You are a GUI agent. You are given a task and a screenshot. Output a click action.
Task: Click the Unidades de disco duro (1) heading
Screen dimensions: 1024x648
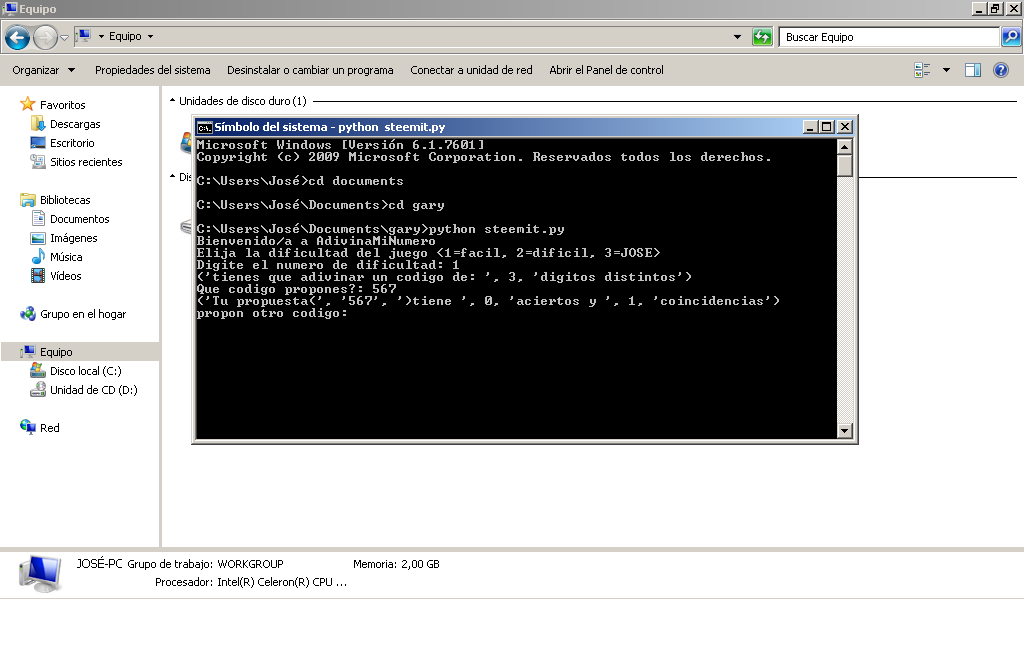pos(242,101)
